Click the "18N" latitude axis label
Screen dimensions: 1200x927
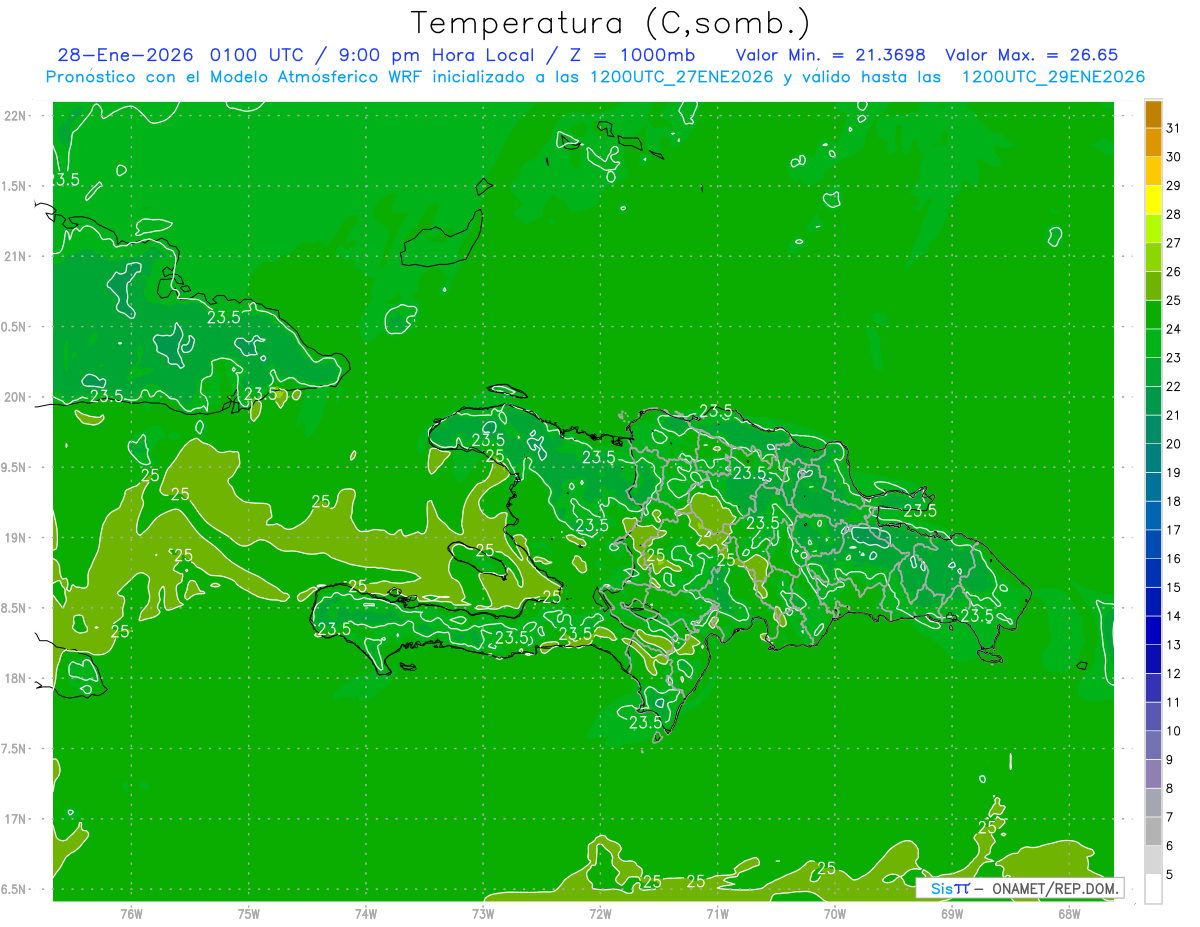(x=16, y=678)
